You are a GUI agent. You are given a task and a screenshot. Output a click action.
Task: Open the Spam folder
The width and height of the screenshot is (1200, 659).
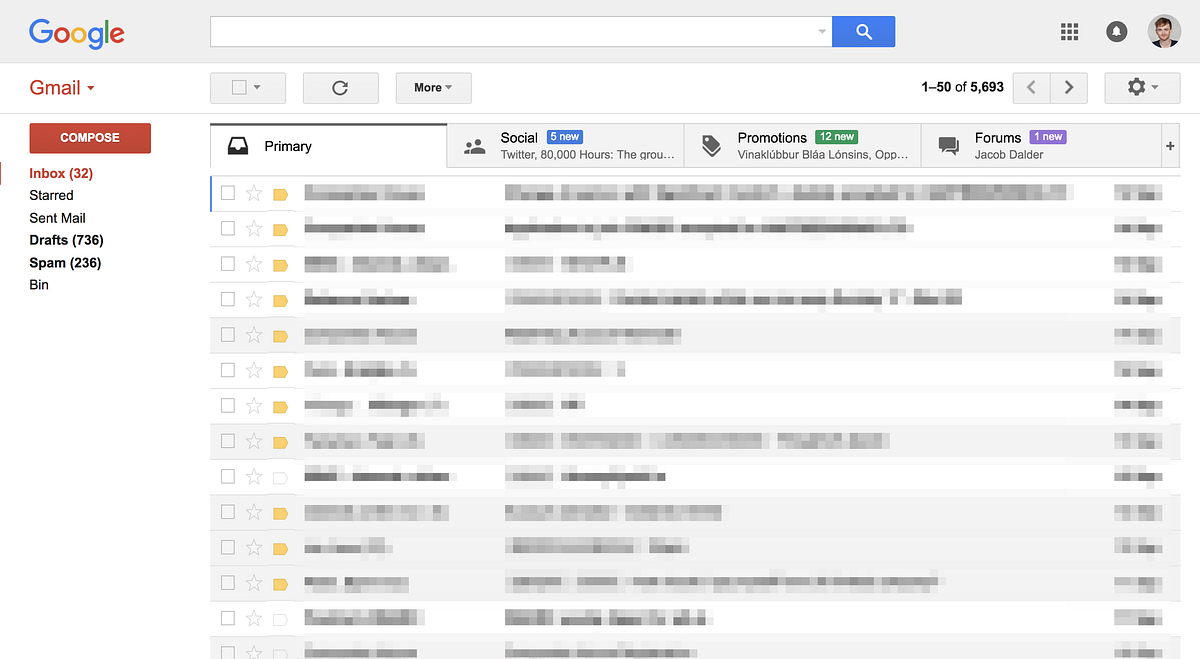(65, 262)
